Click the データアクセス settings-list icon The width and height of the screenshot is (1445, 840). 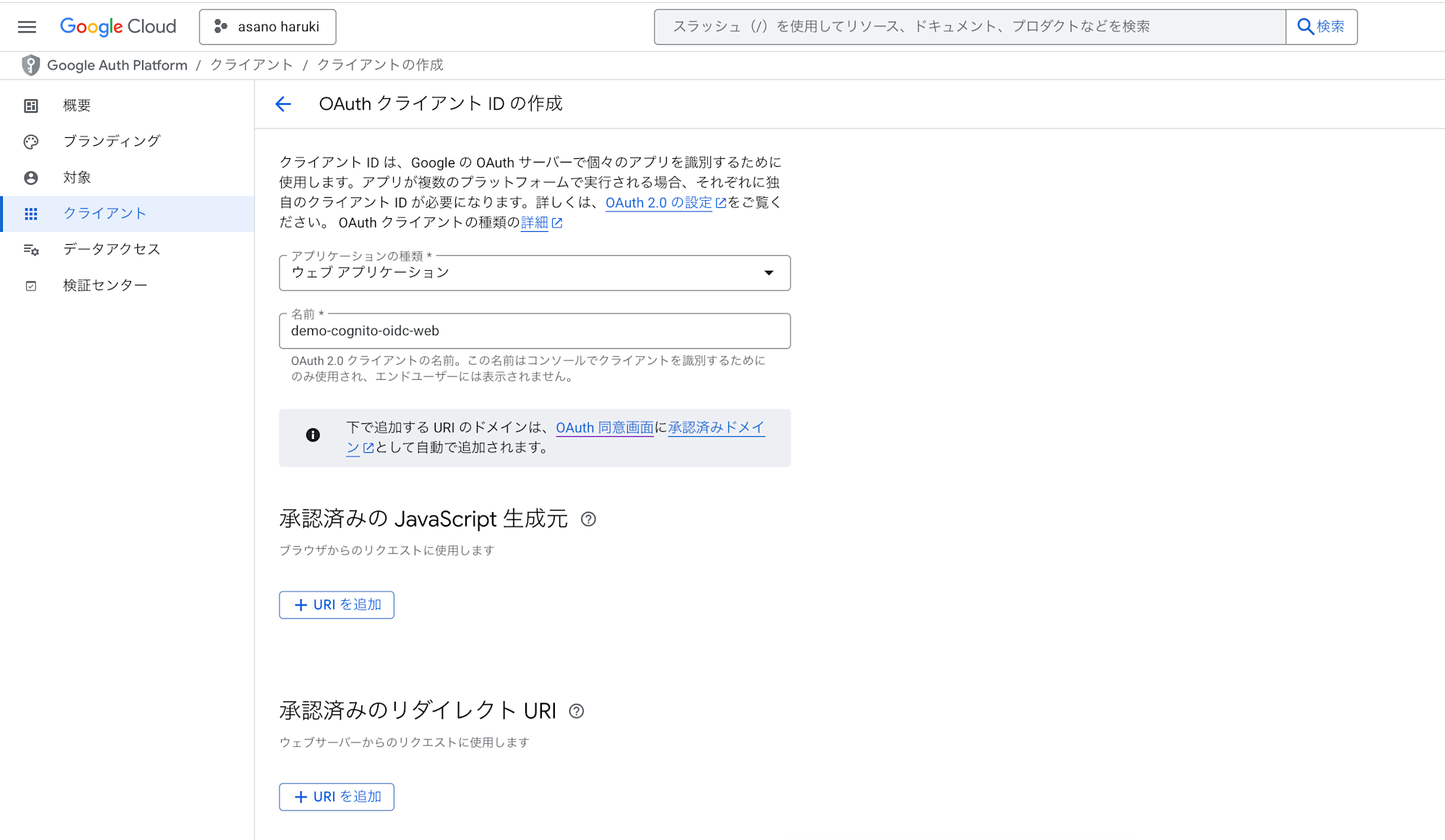point(31,250)
